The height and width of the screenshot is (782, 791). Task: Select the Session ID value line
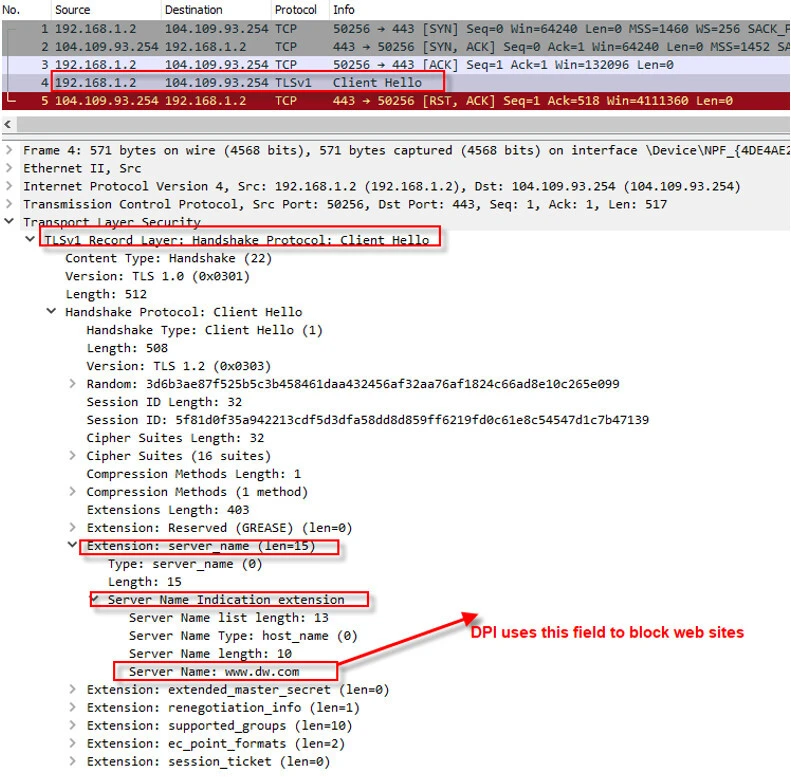pyautogui.click(x=367, y=420)
